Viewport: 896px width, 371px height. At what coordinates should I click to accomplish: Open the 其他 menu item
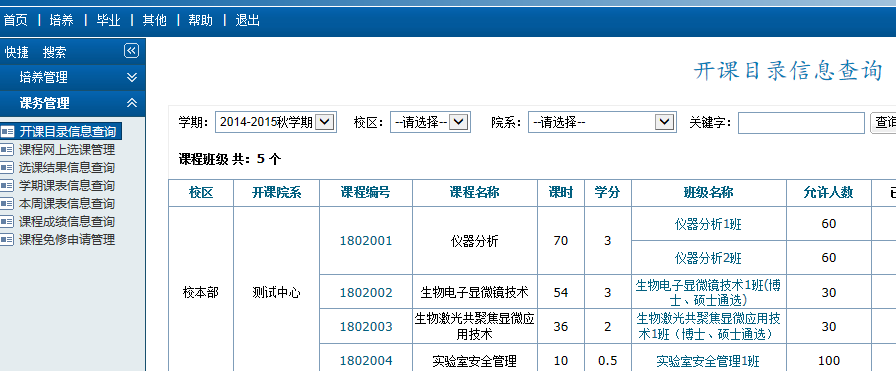point(155,21)
